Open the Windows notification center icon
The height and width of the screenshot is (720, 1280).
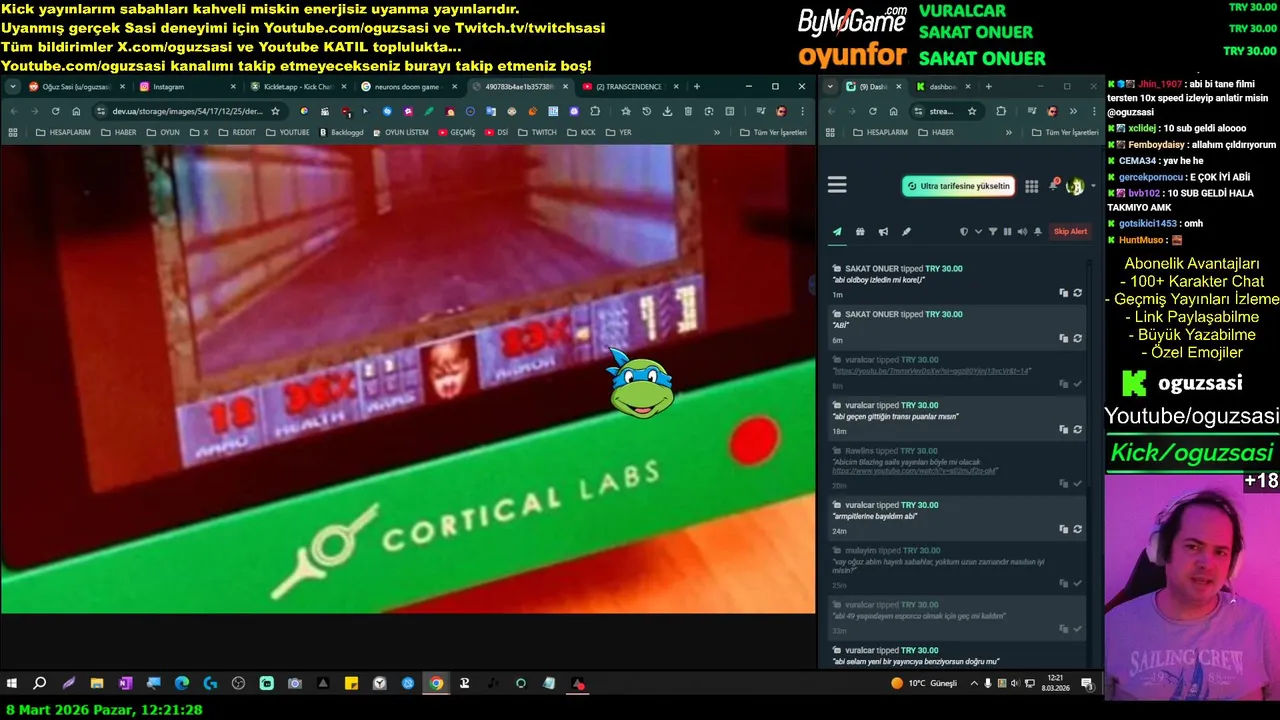(x=1087, y=684)
